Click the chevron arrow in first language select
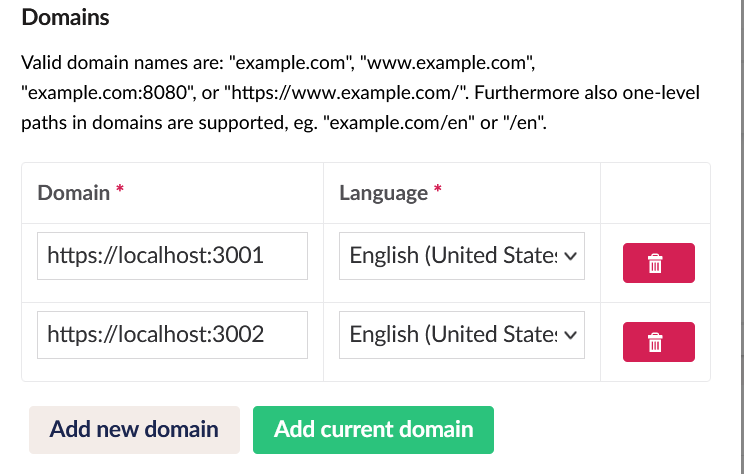The height and width of the screenshot is (474, 744). tap(571, 256)
